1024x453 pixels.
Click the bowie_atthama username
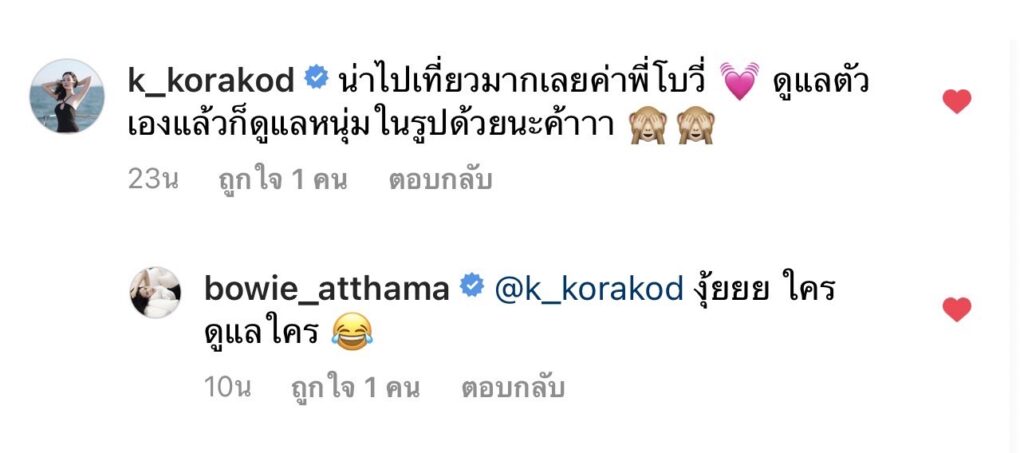click(327, 289)
